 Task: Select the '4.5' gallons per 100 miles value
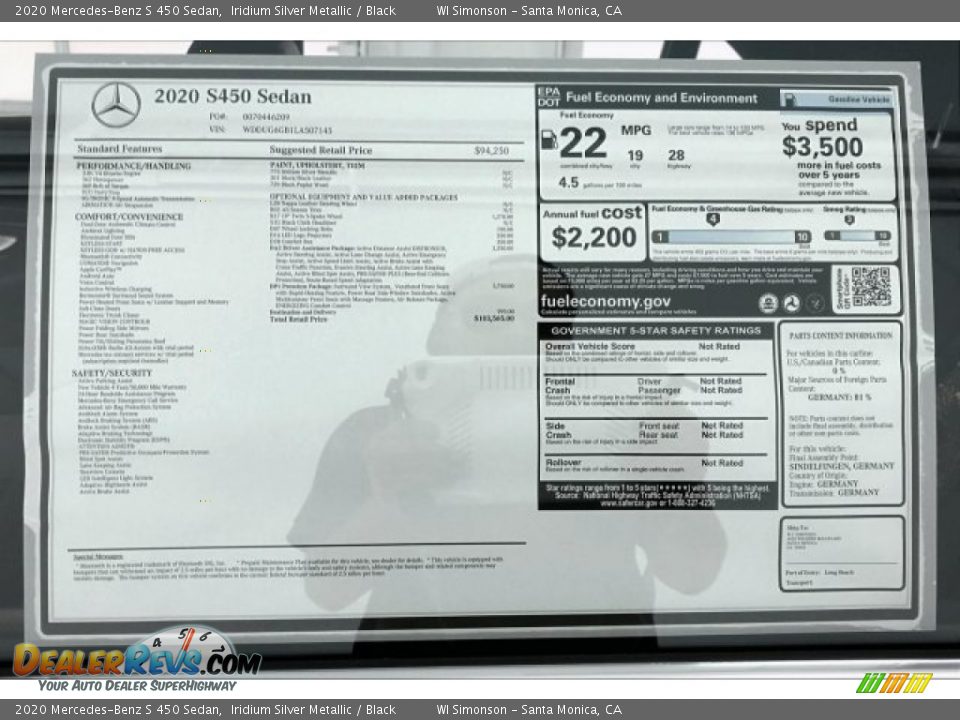pyautogui.click(x=568, y=182)
